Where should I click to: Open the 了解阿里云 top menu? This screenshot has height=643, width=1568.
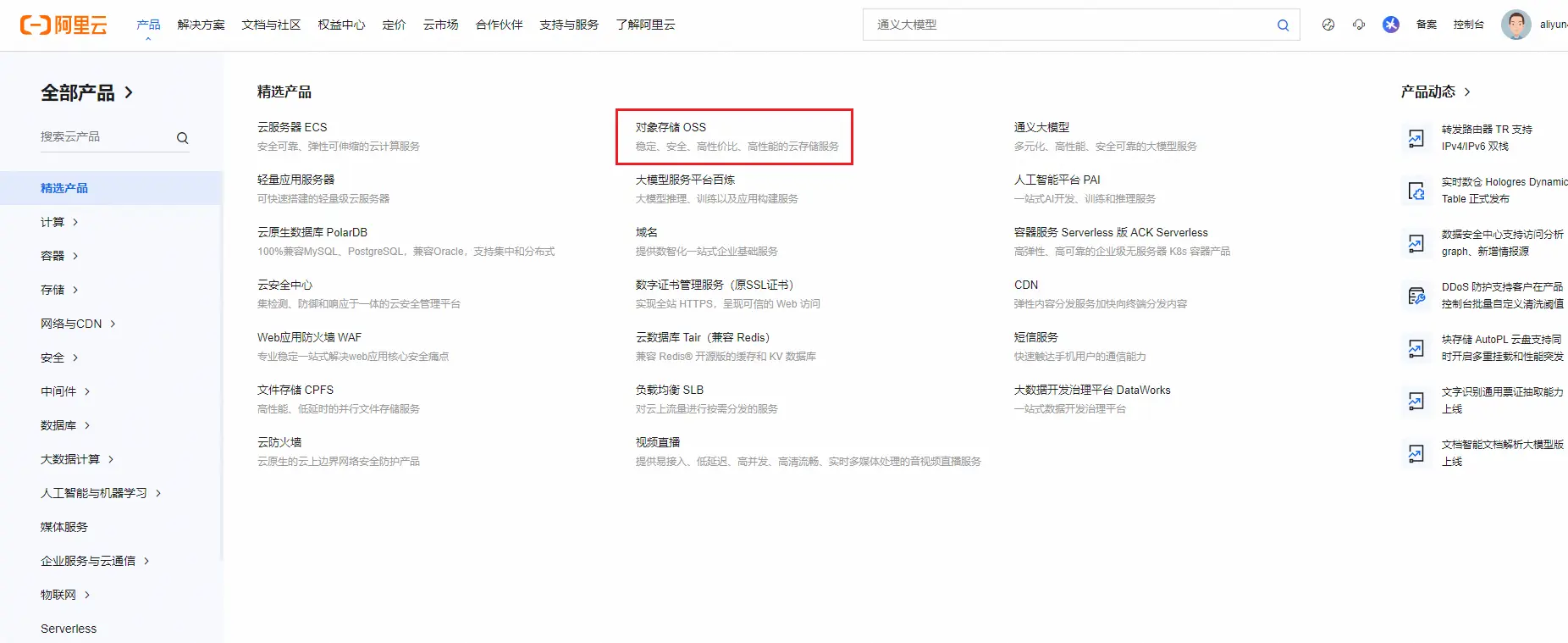coord(645,25)
